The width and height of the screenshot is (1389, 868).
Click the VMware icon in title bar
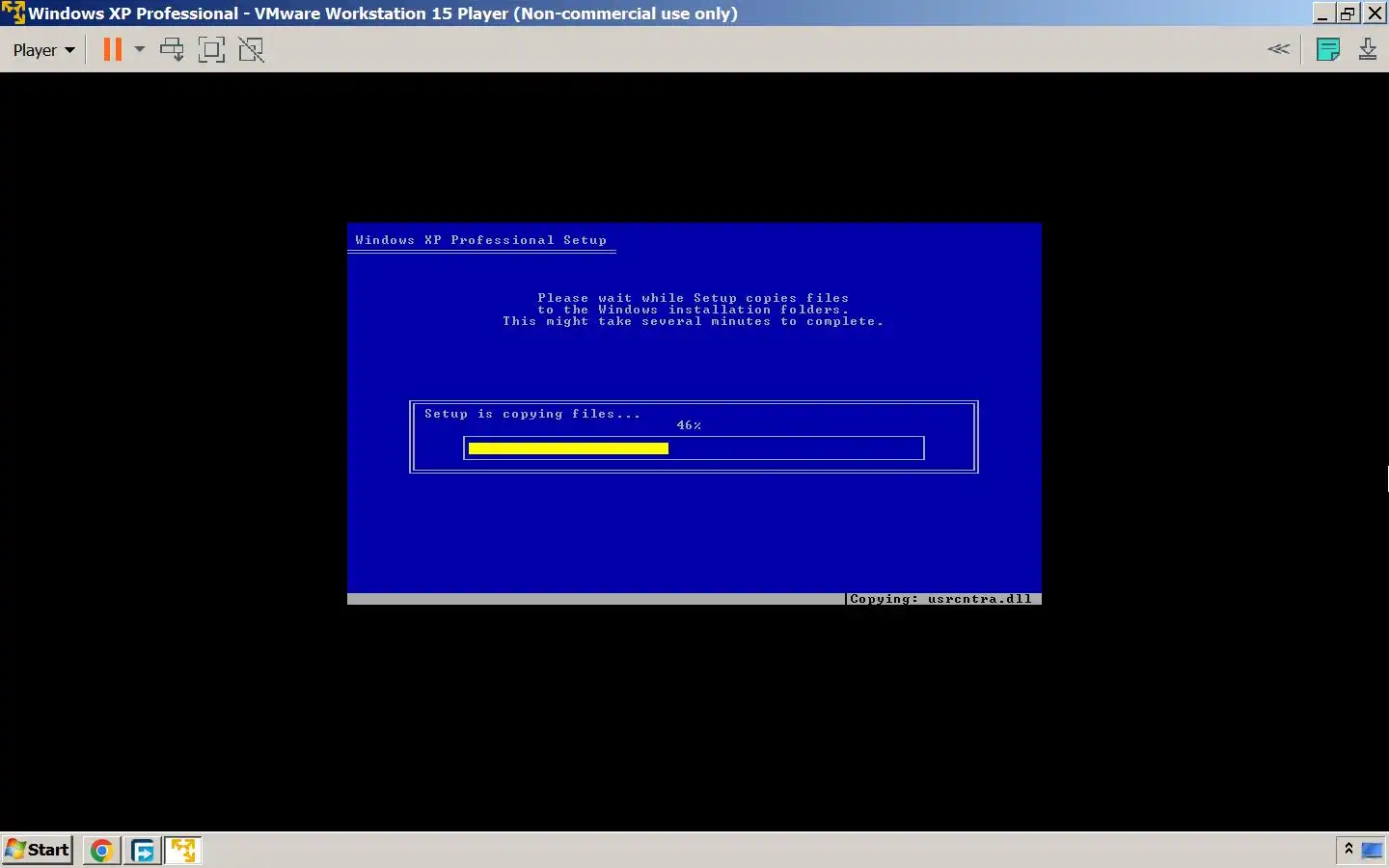click(14, 13)
